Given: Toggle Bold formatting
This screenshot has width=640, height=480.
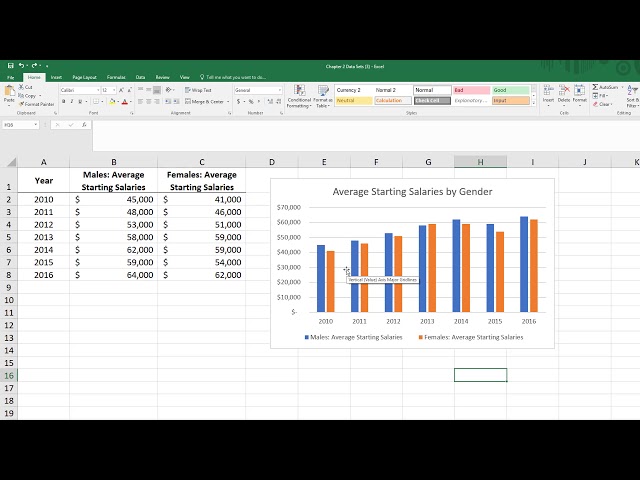Looking at the screenshot, I should [64, 101].
